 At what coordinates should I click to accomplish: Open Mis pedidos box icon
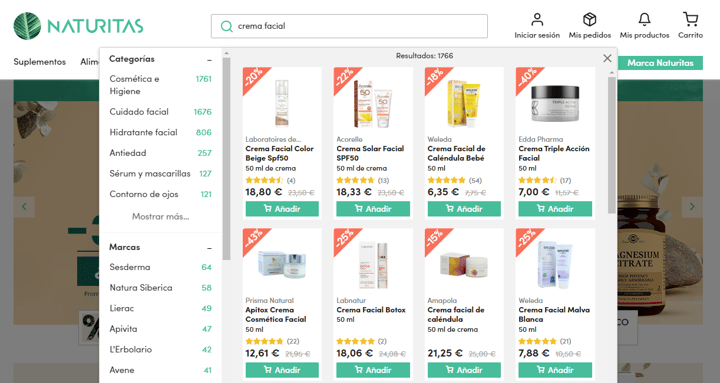[x=590, y=19]
